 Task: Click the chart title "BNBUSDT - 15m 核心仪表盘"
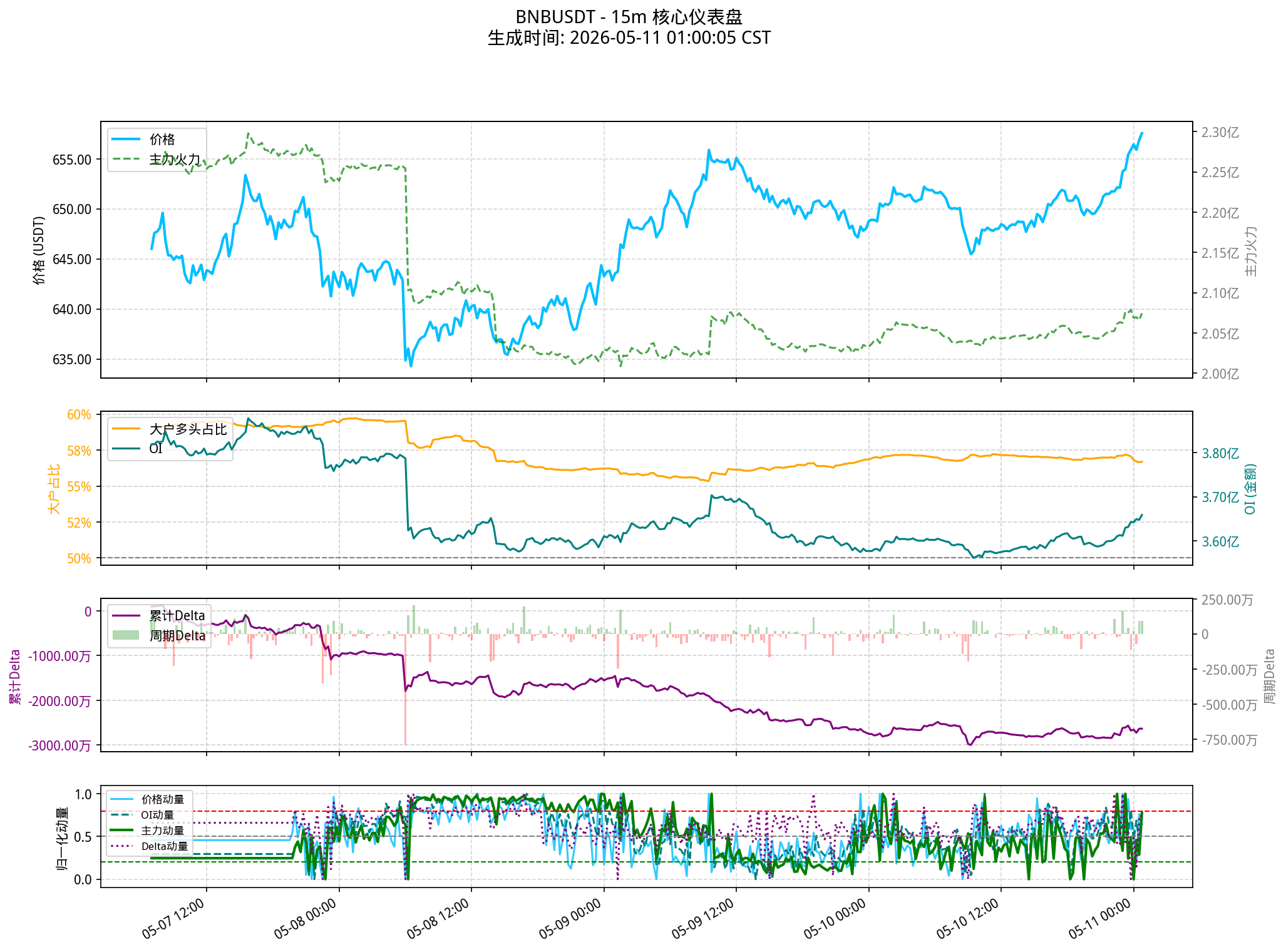(629, 17)
